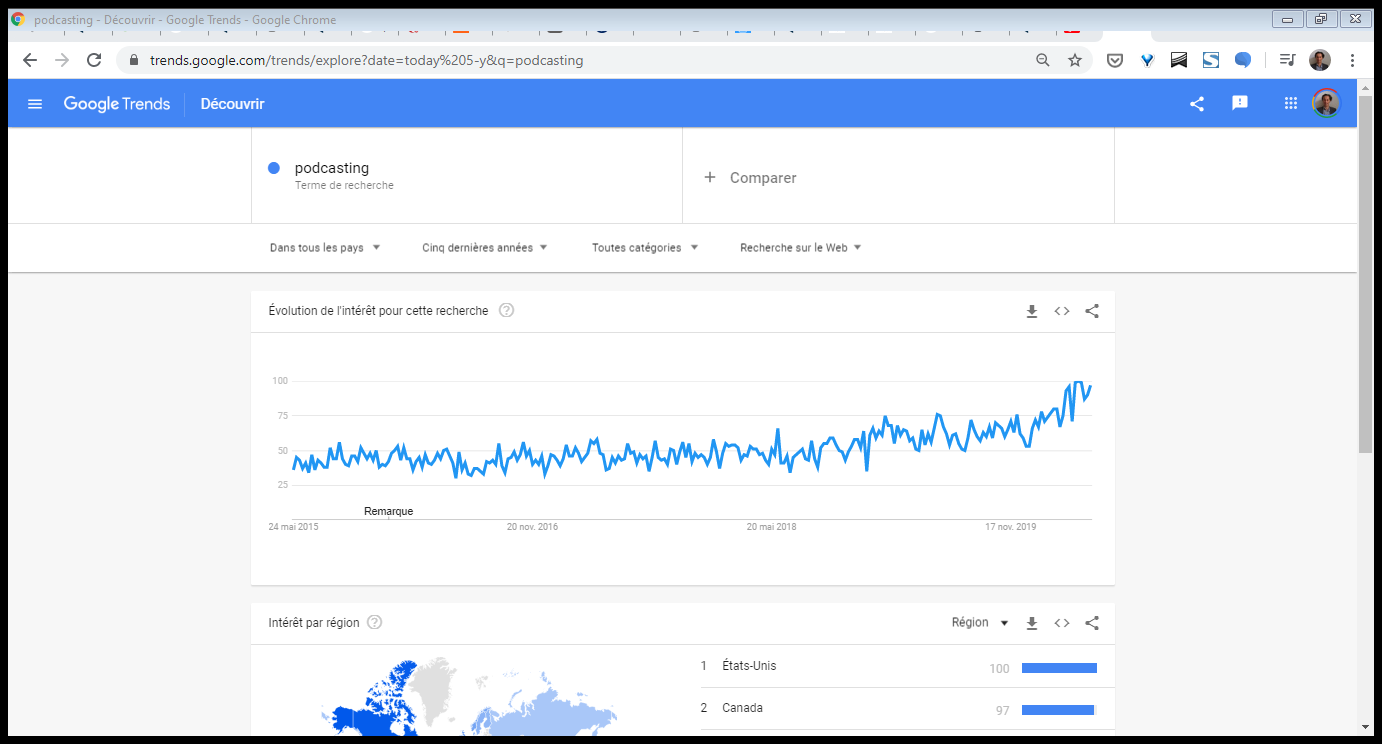Click the Google Trends logo
Image resolution: width=1382 pixels, height=744 pixels.
click(117, 104)
